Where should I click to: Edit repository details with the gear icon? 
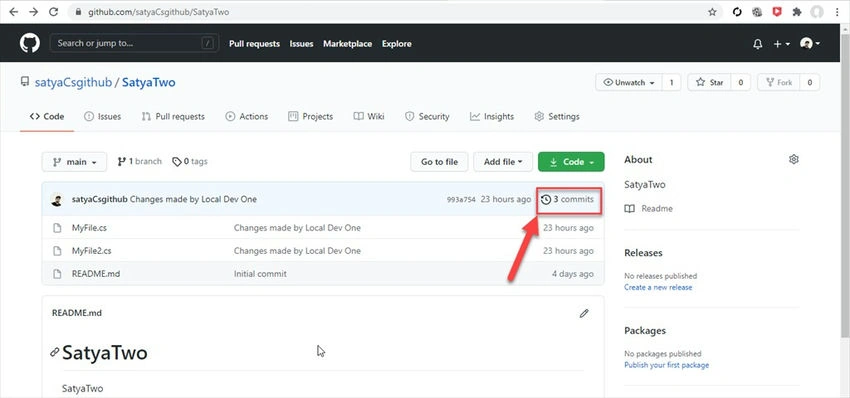click(x=794, y=159)
